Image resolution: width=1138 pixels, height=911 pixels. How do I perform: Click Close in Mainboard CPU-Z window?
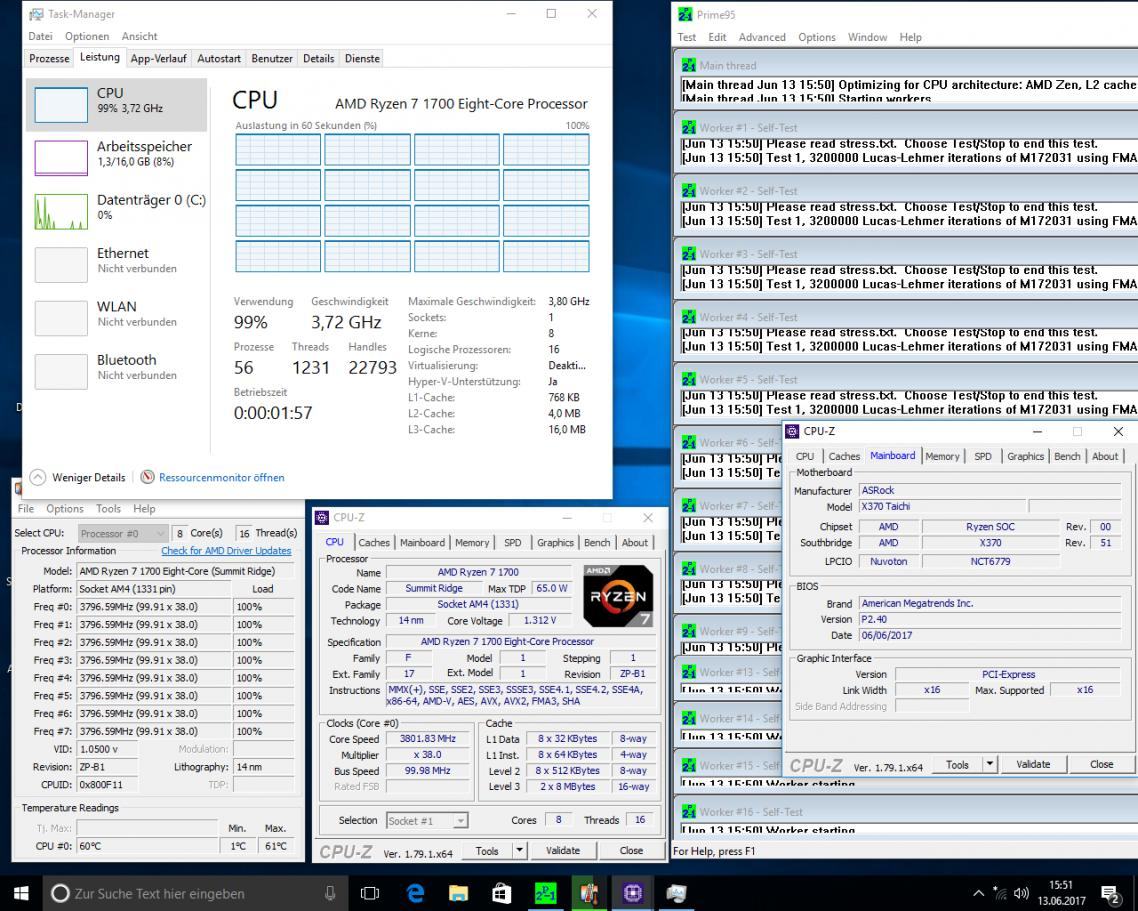point(1101,764)
